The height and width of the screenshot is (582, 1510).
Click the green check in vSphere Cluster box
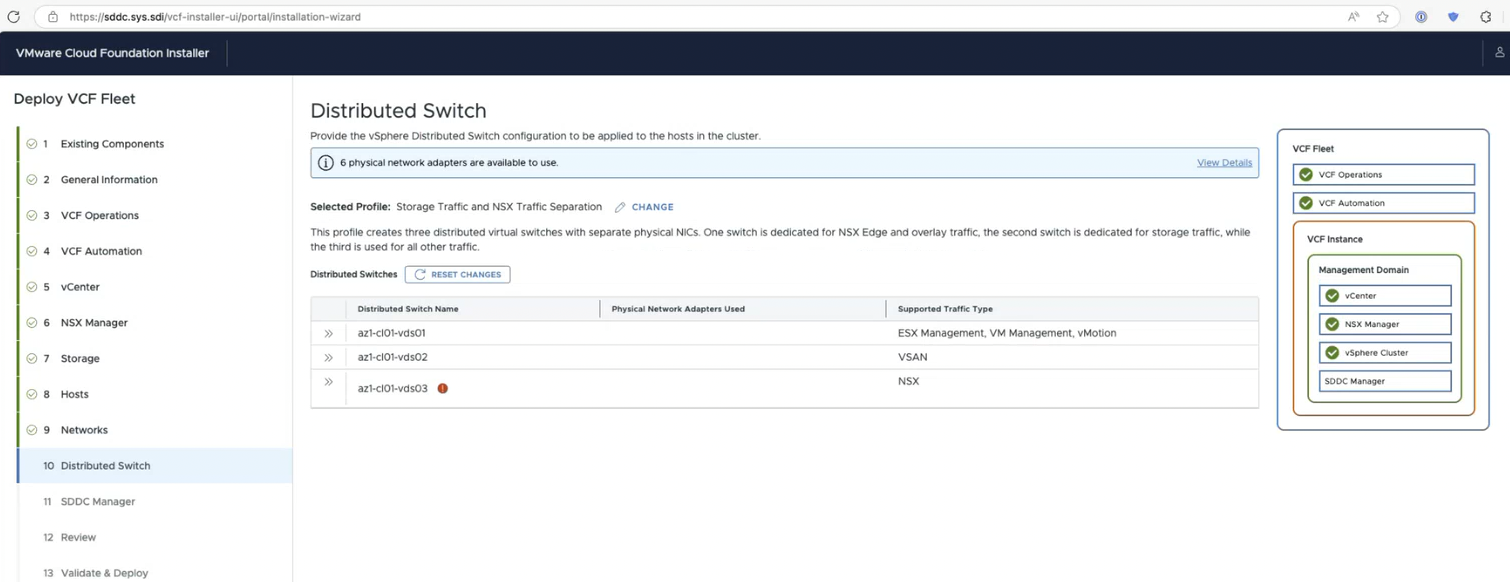(1332, 353)
